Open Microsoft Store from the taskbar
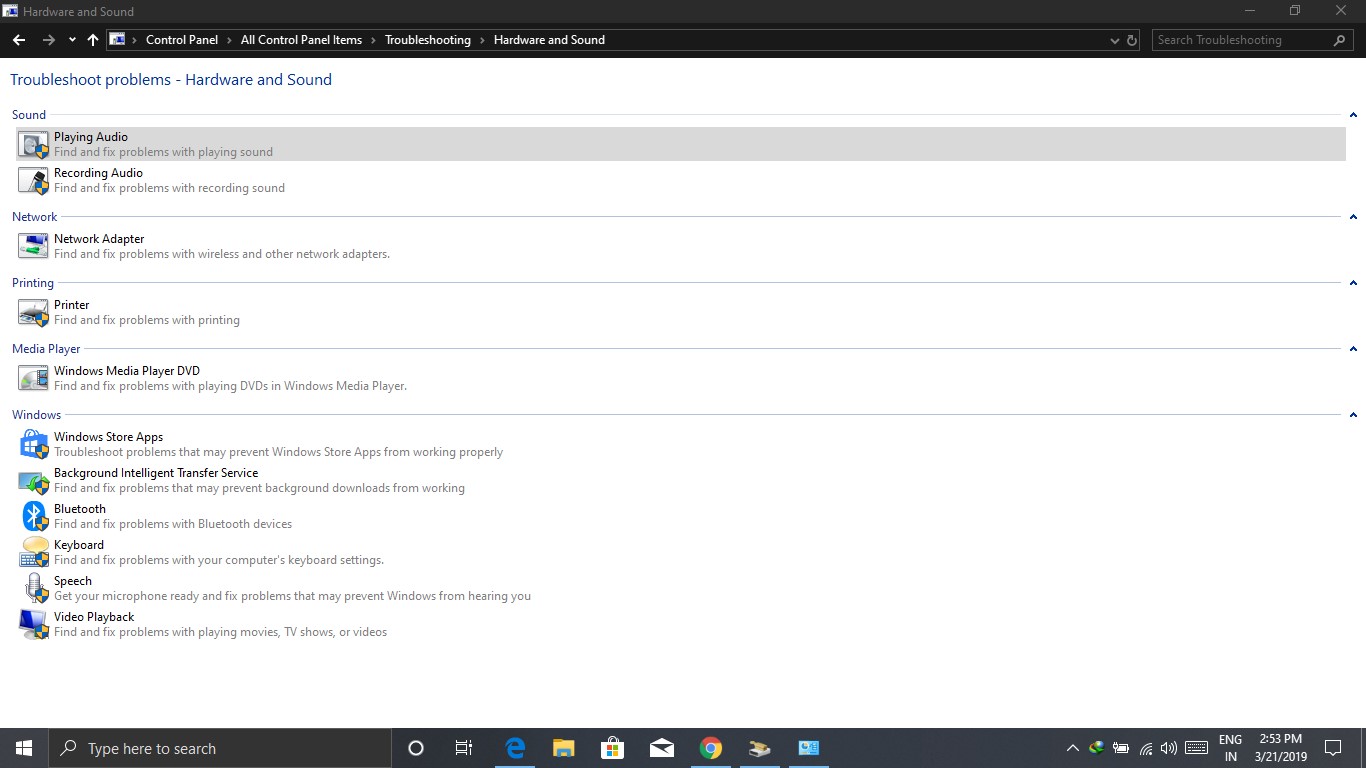The height and width of the screenshot is (768, 1366). tap(613, 748)
